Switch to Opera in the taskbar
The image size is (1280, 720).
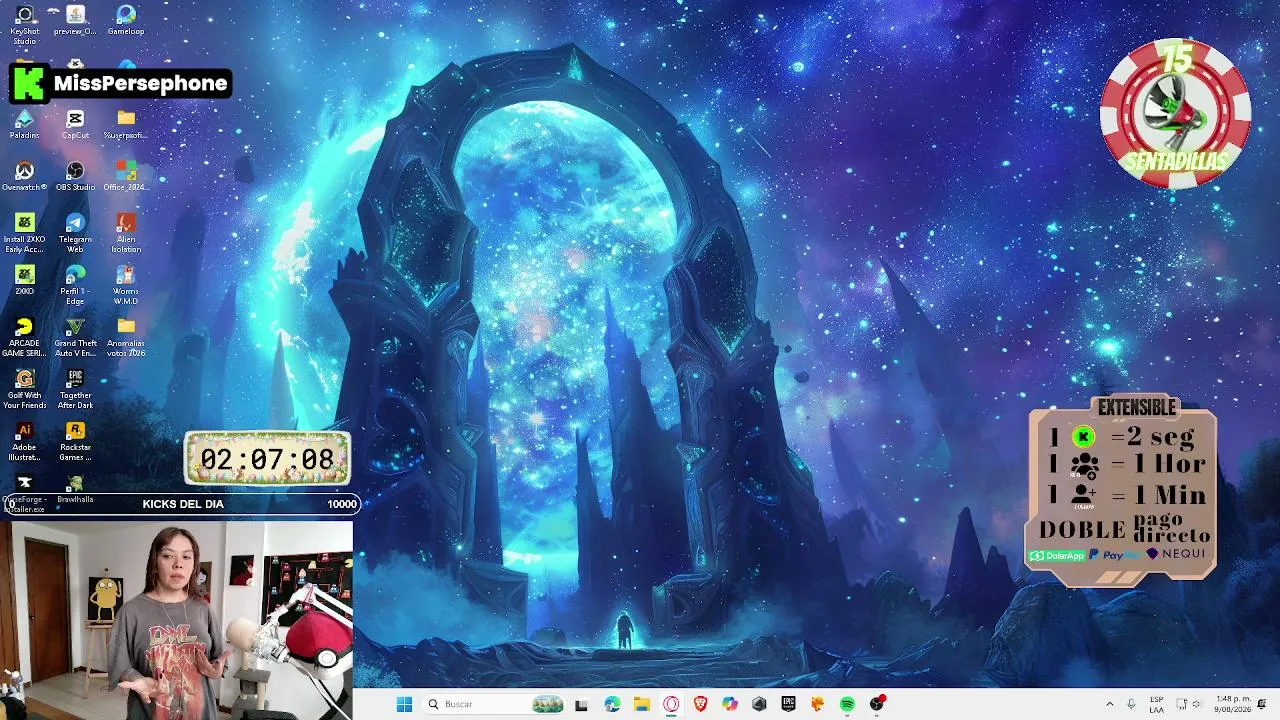pyautogui.click(x=671, y=704)
